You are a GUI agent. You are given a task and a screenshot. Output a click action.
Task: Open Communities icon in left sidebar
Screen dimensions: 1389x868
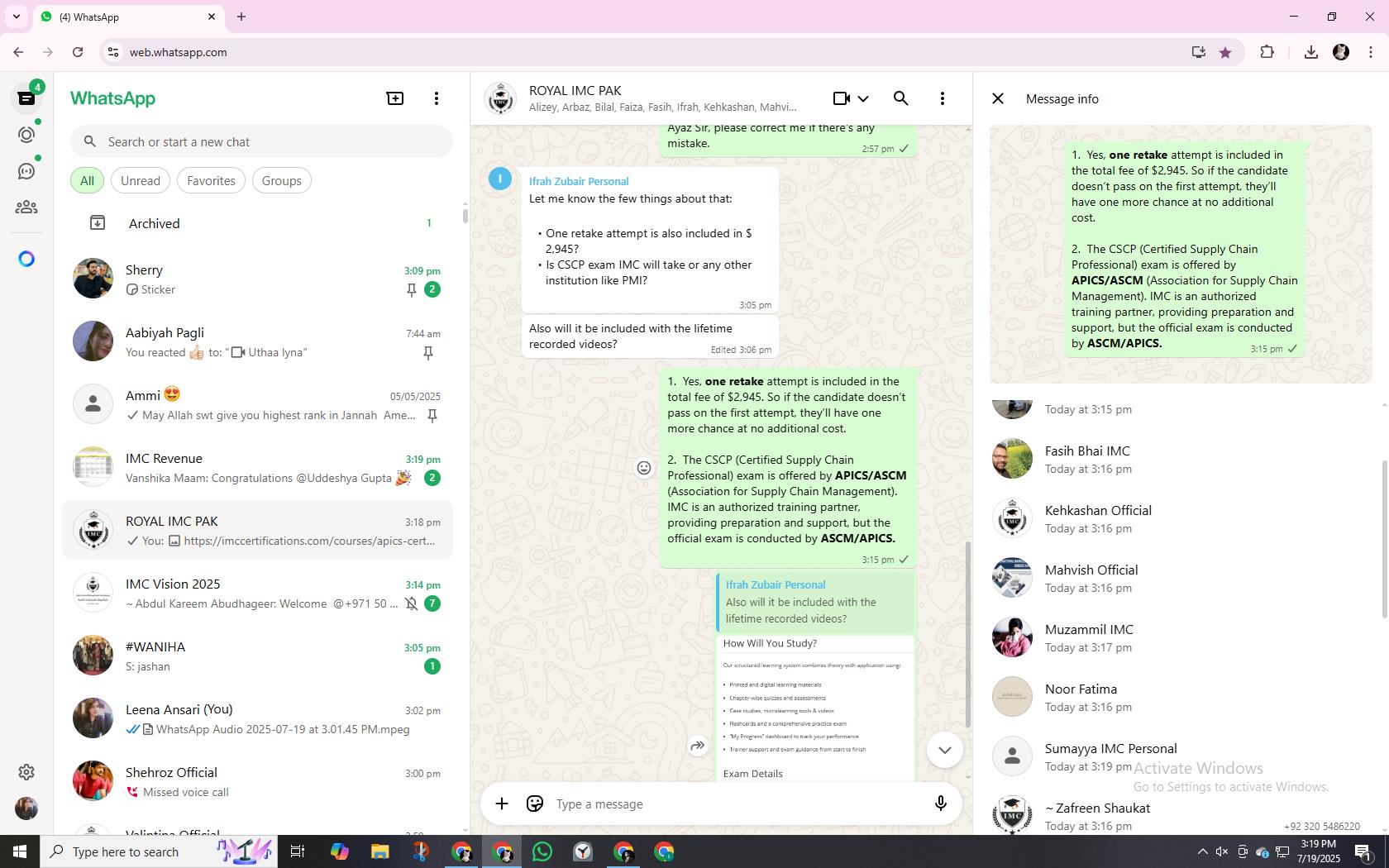coord(26,207)
